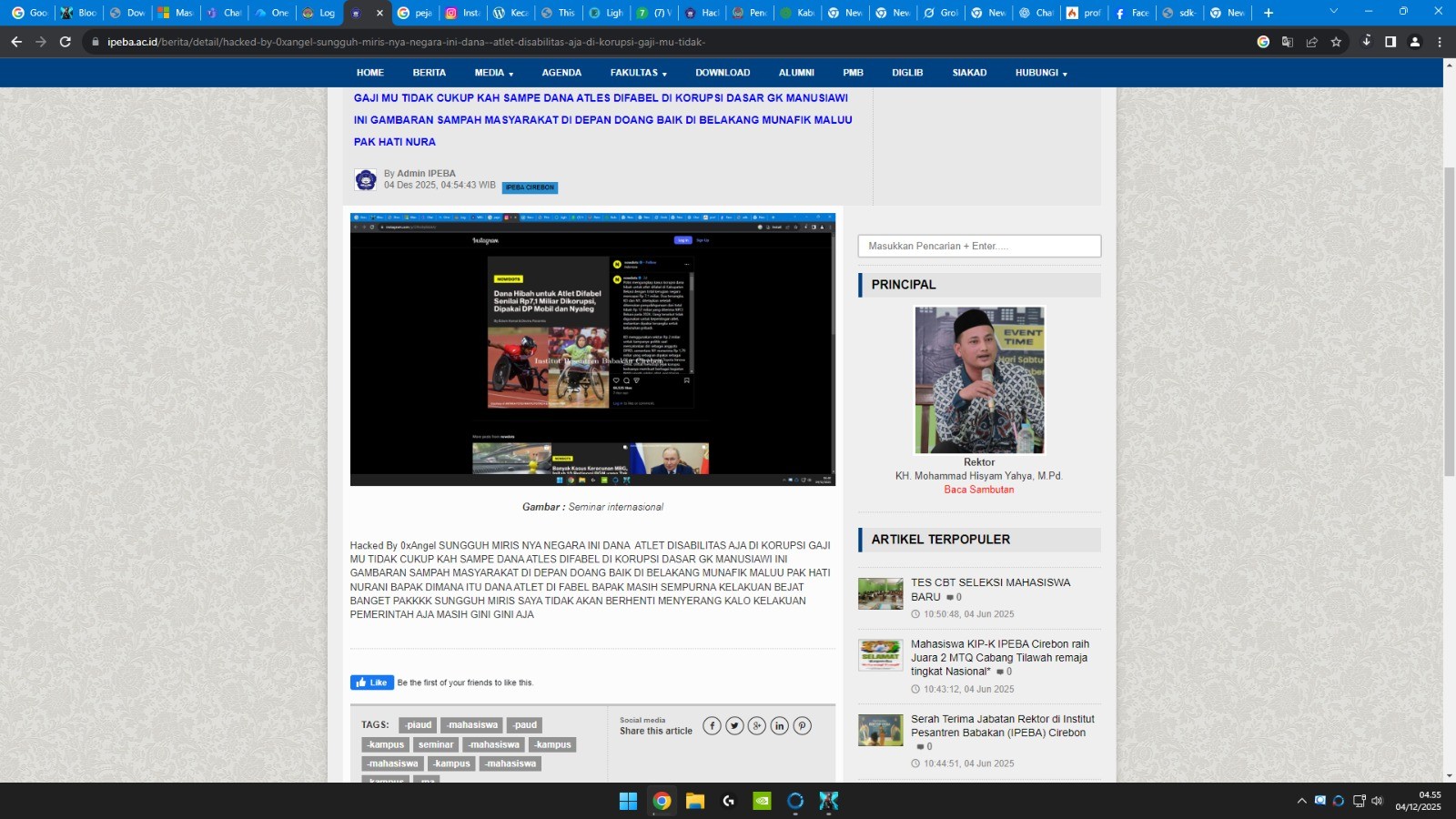1456x819 pixels.
Task: Open the HUBUNGI dropdown menu
Action: tap(1040, 73)
